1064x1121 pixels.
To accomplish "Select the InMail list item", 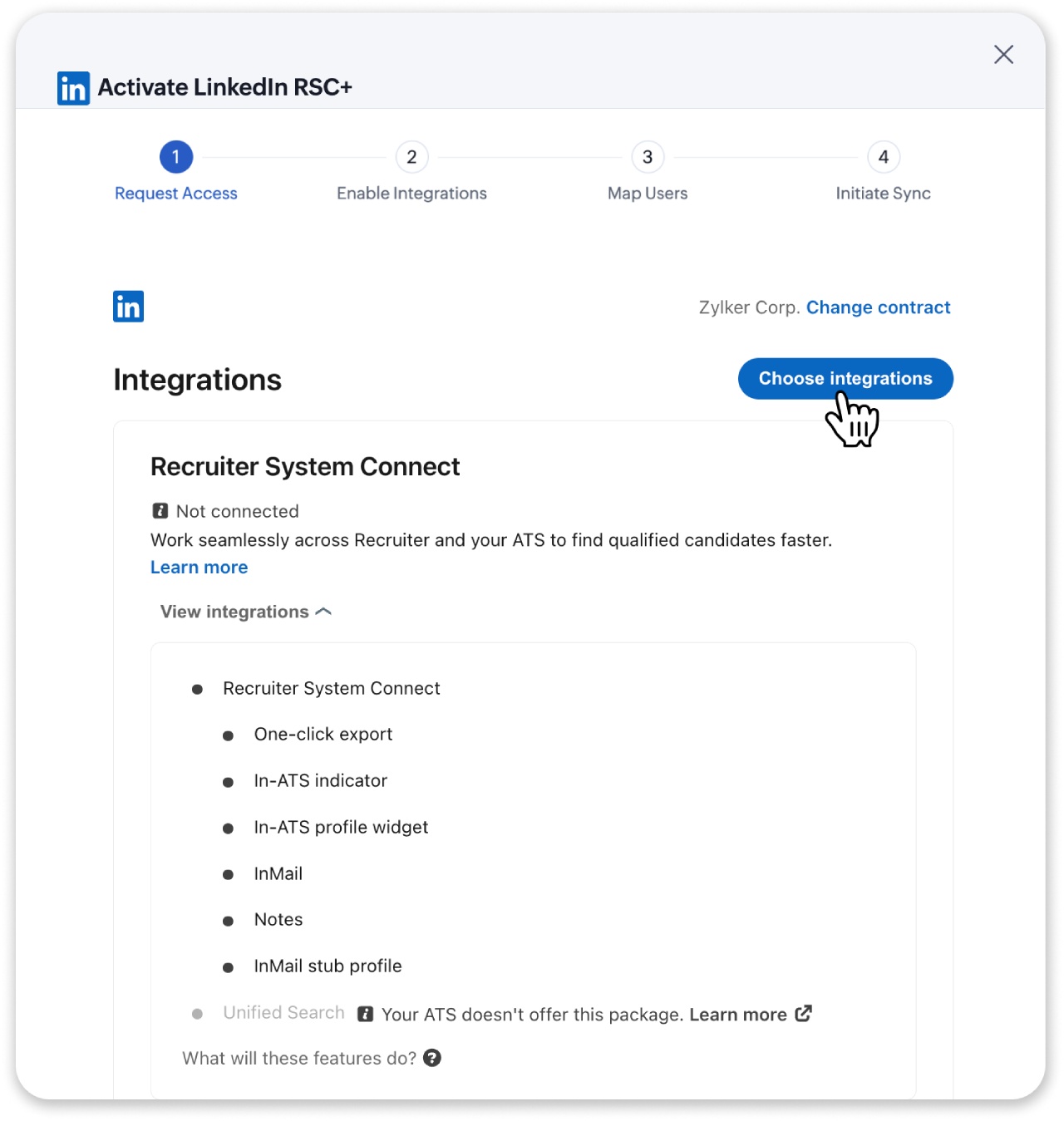I will (278, 874).
